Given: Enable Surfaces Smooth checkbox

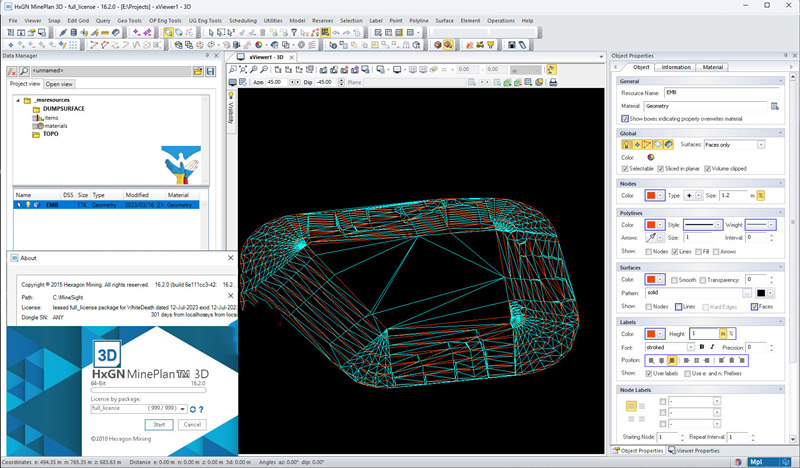Looking at the screenshot, I should tap(674, 280).
